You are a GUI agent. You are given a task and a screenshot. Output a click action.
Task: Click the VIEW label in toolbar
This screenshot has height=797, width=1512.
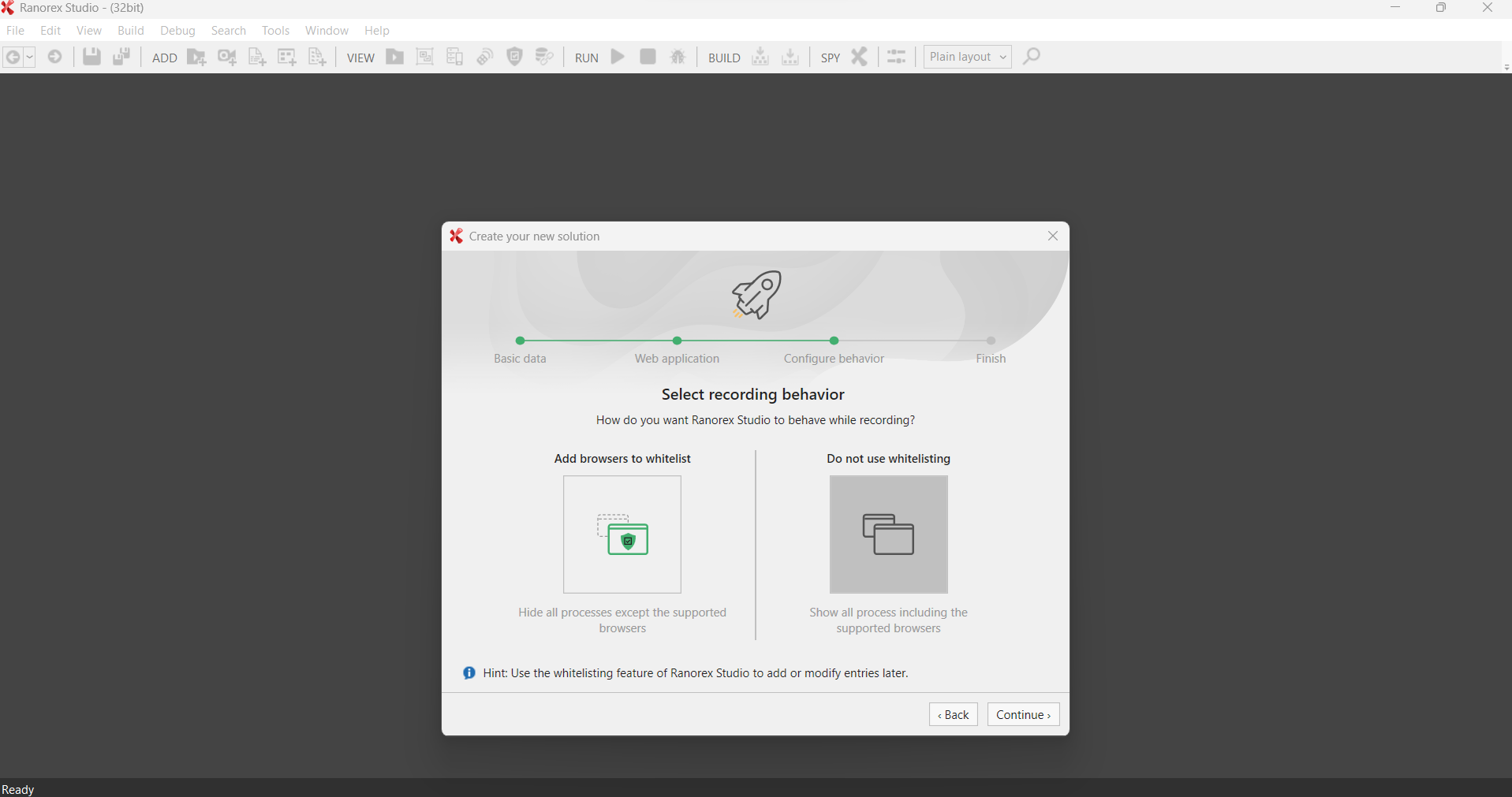pyautogui.click(x=360, y=58)
